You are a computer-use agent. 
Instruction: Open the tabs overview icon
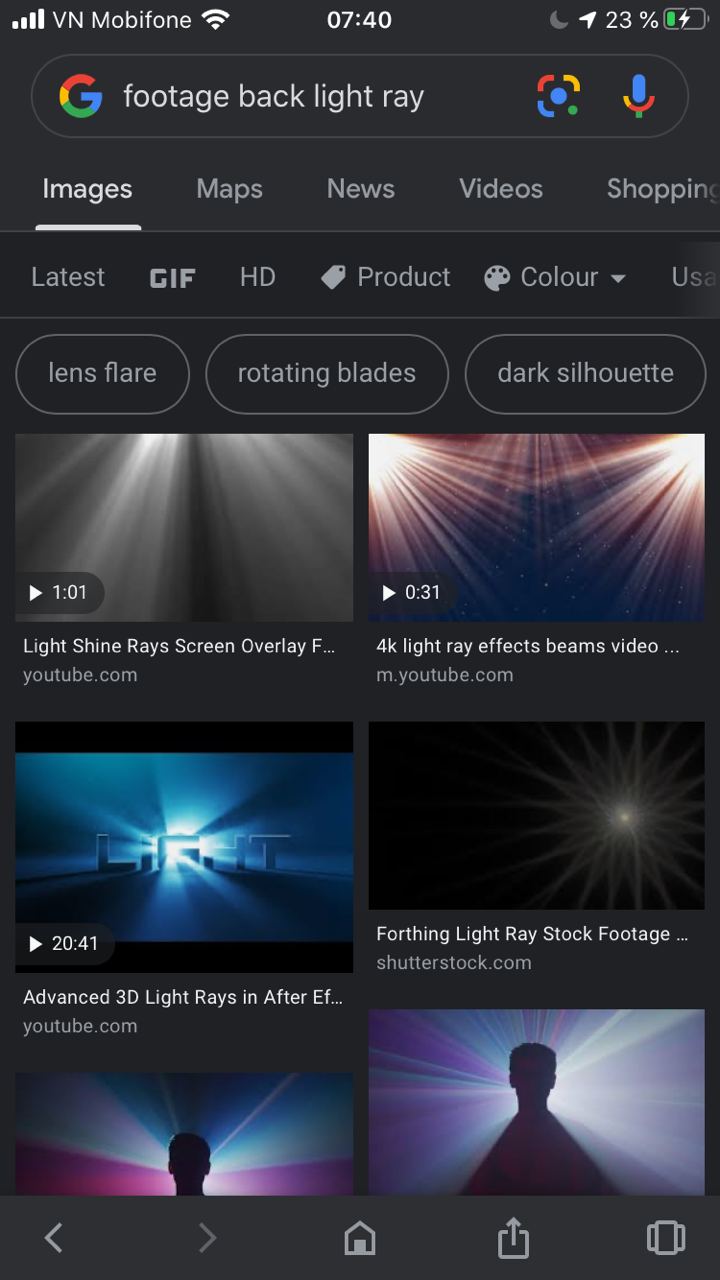point(666,1238)
